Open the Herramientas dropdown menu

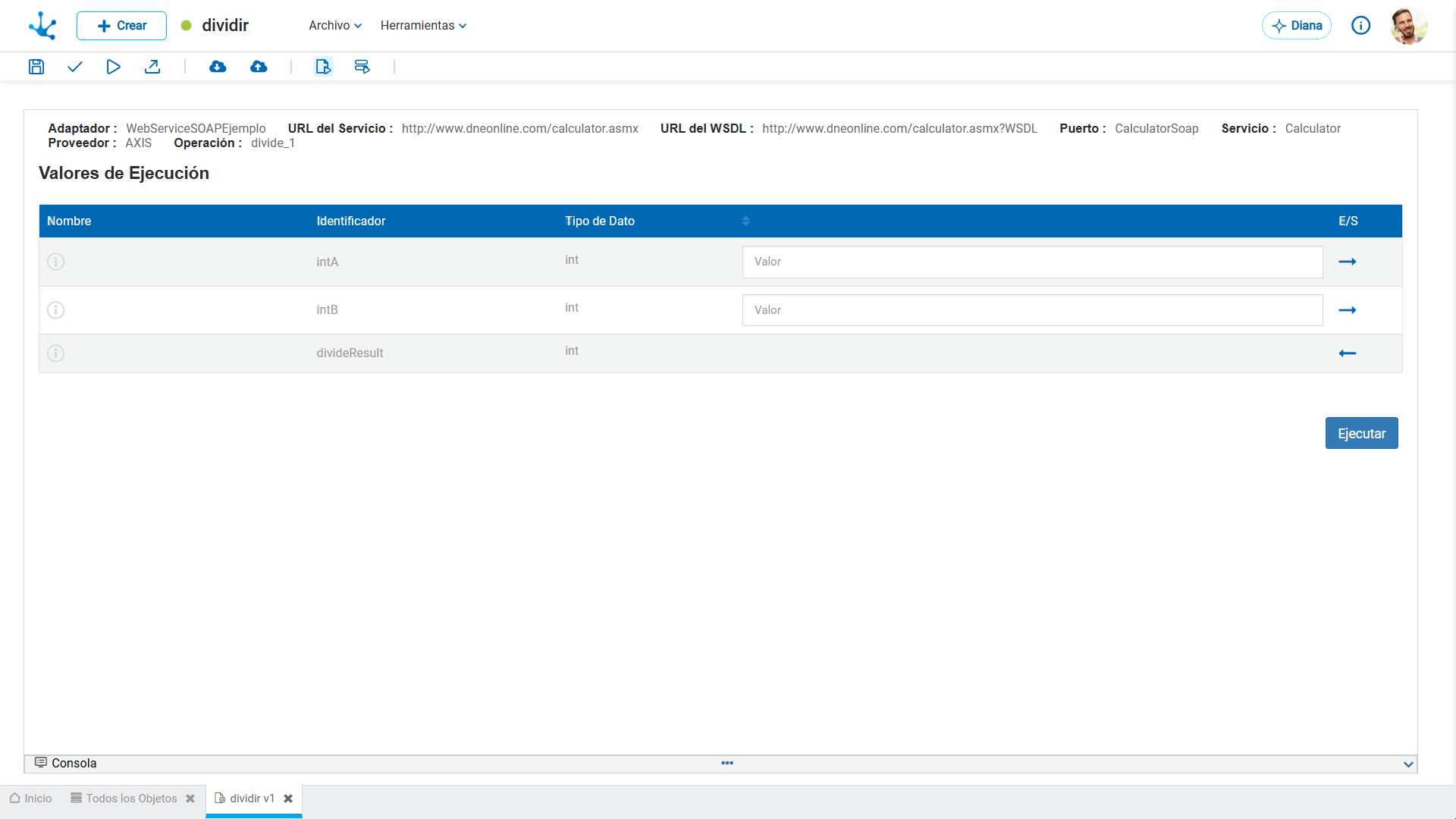tap(423, 26)
